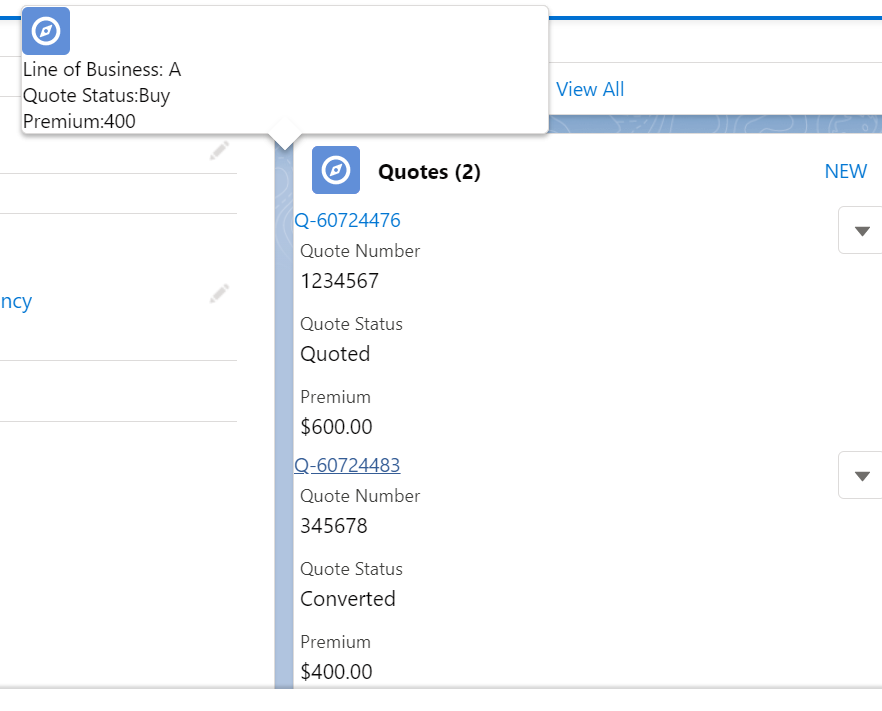Image resolution: width=882 pixels, height=711 pixels.
Task: Expand the action dropdown for quote Q-60724483
Action: [861, 475]
